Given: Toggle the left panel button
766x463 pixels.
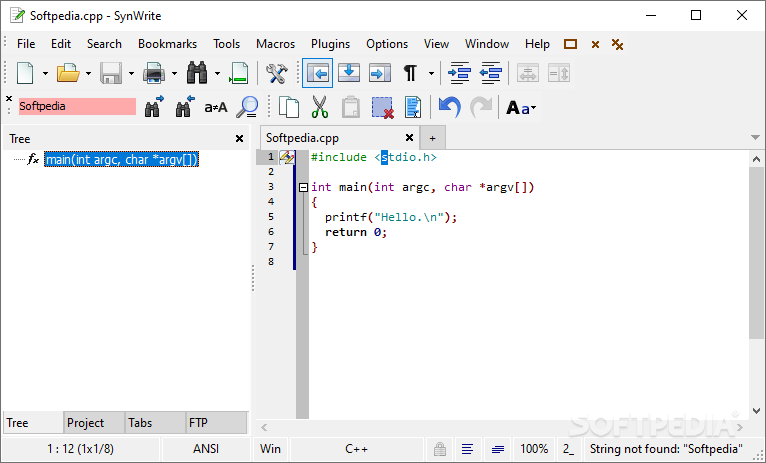Looking at the screenshot, I should [x=318, y=73].
